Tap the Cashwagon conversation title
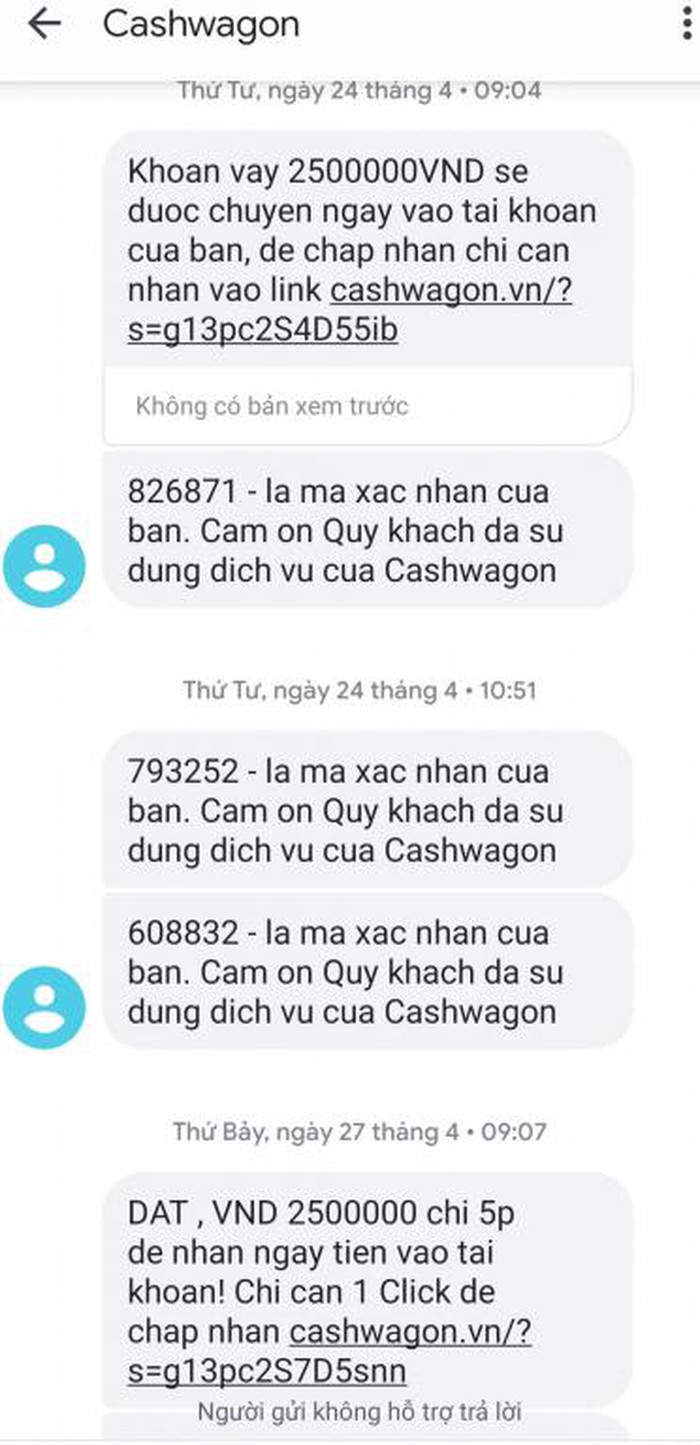 click(201, 25)
